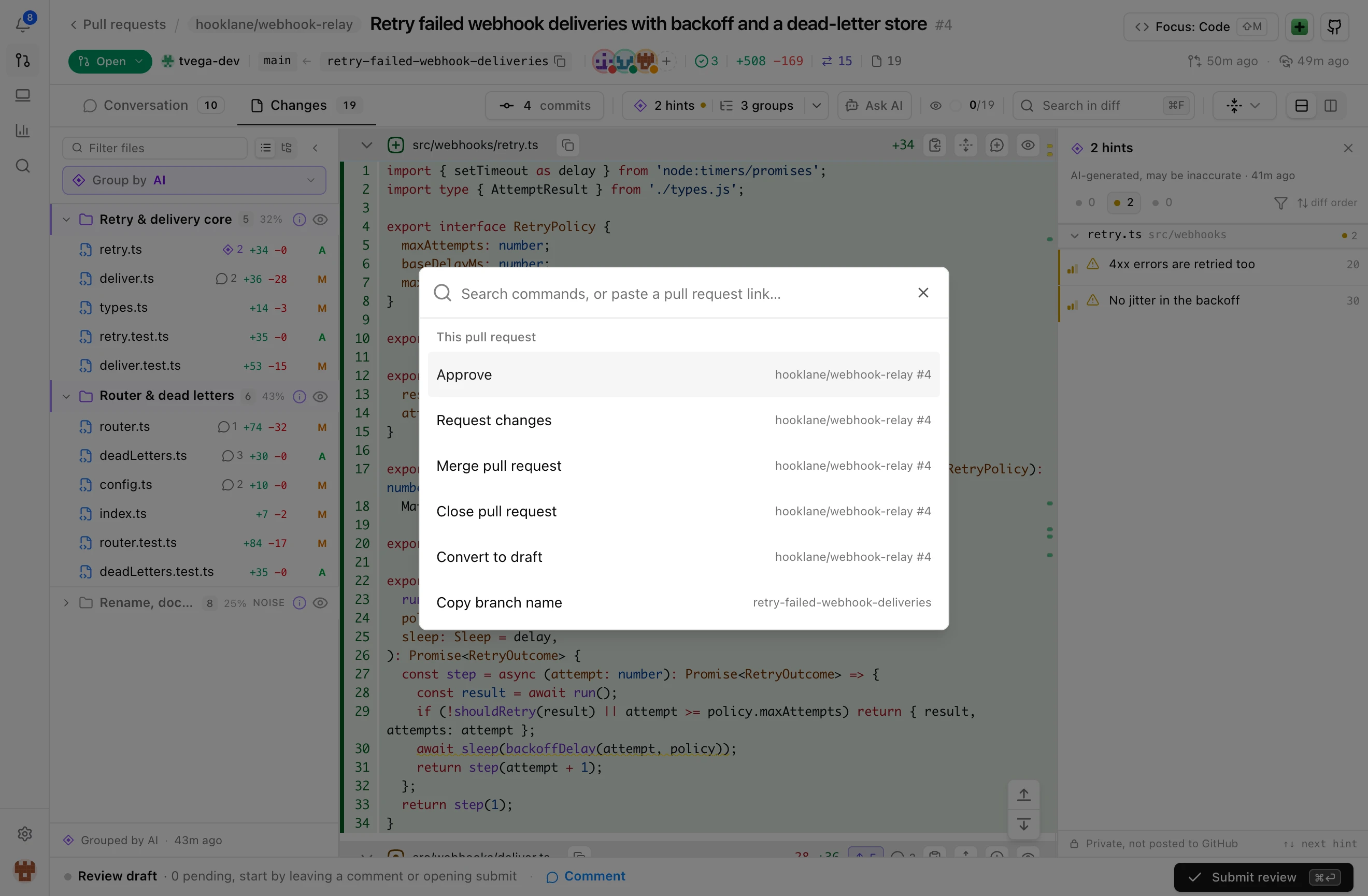Jump to top of file arrow button

pos(1024,795)
